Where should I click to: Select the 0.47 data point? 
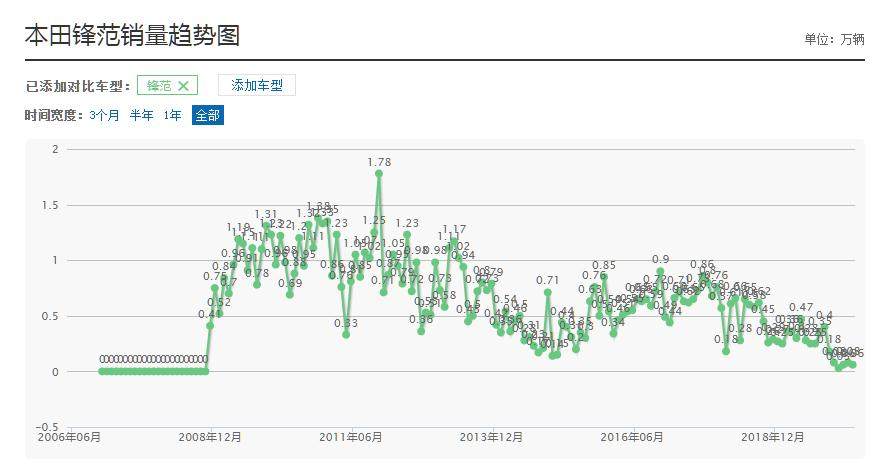(800, 319)
